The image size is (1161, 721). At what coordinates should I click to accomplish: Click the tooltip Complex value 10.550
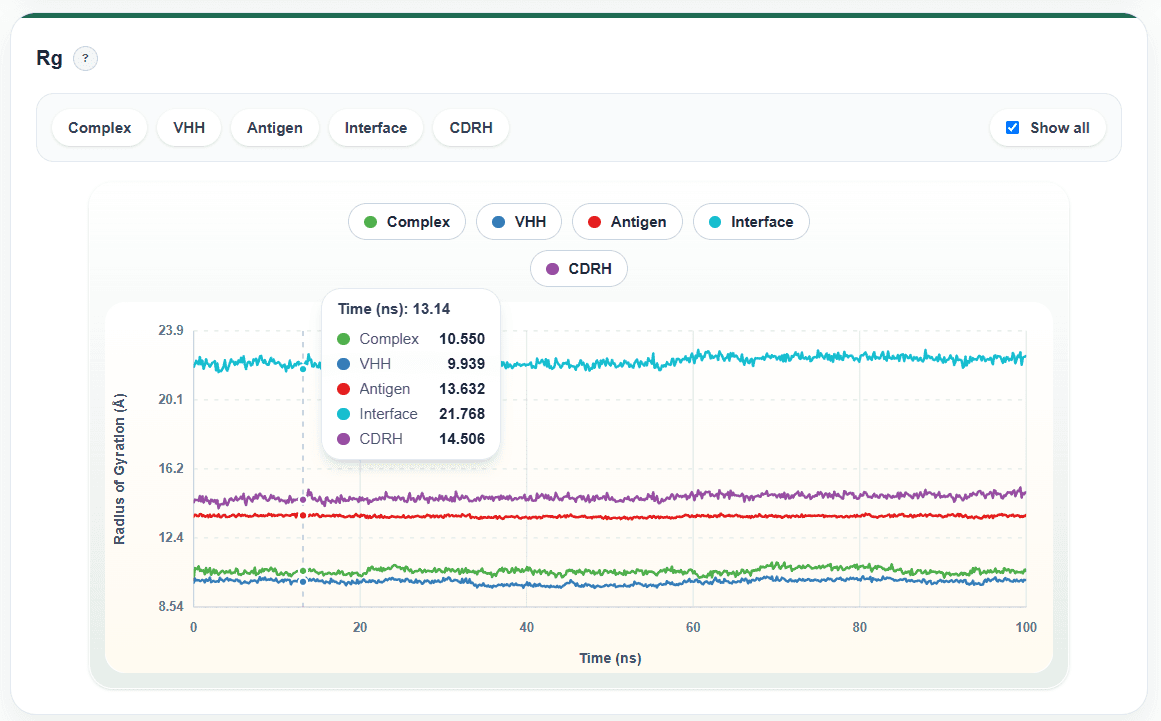[462, 339]
